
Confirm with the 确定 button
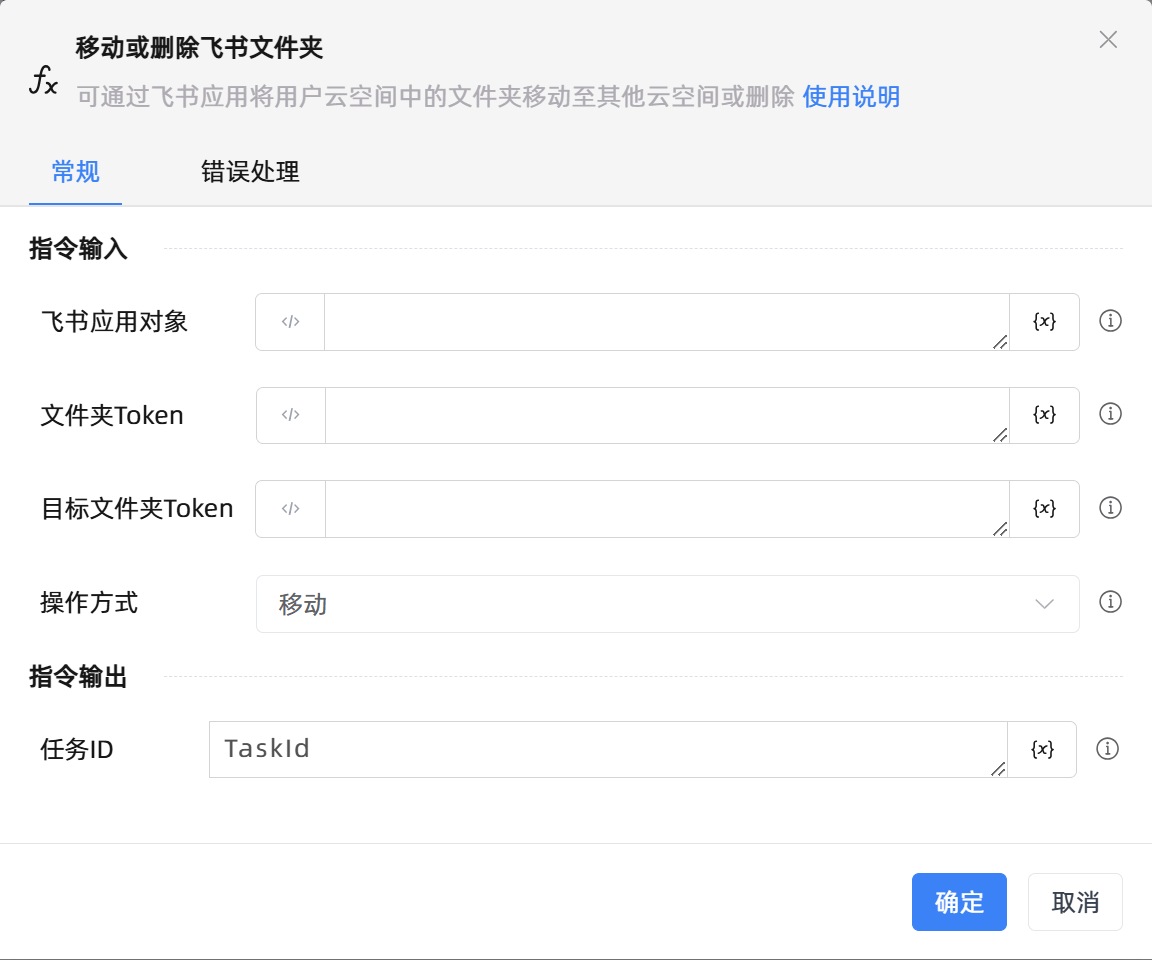(959, 902)
